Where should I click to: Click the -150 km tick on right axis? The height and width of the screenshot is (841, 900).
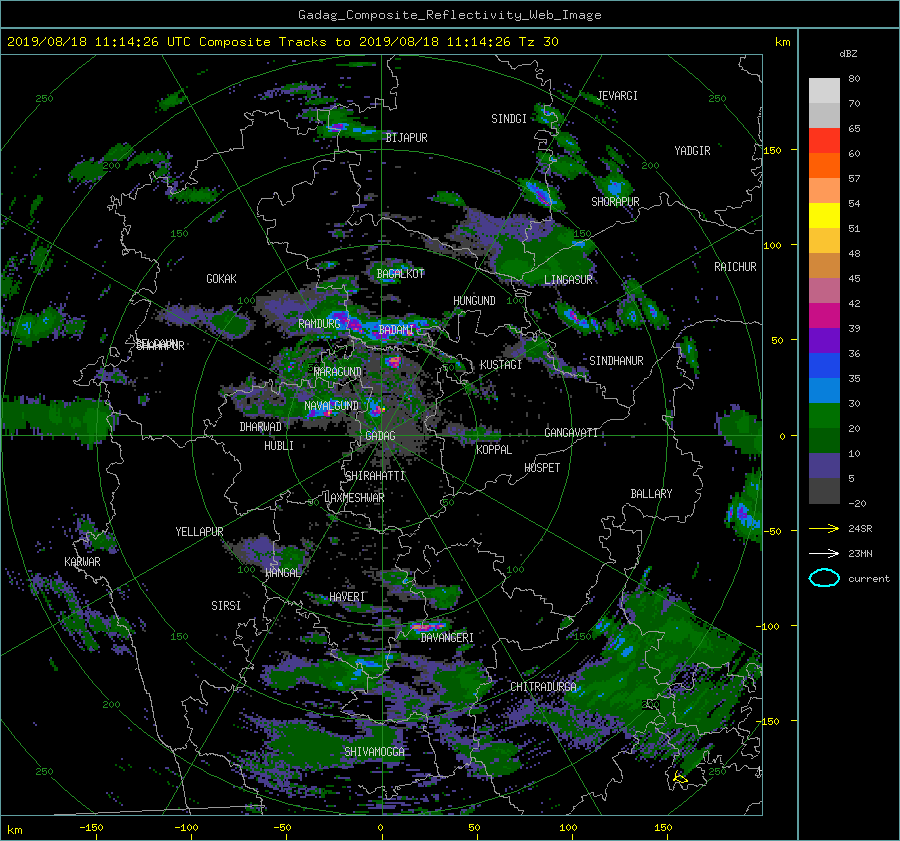[770, 721]
